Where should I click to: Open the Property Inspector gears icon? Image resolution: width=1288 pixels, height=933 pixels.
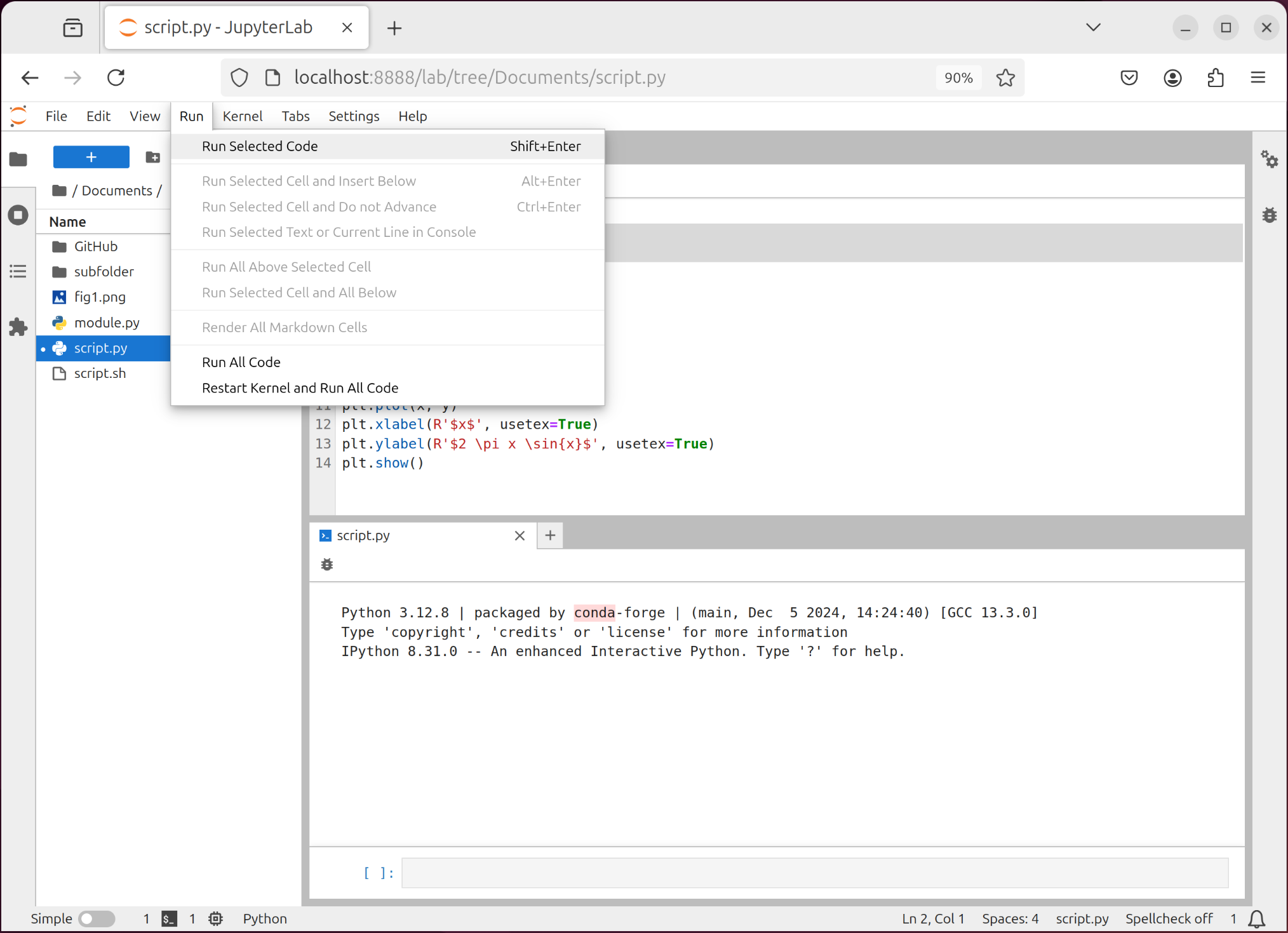[x=1269, y=159]
